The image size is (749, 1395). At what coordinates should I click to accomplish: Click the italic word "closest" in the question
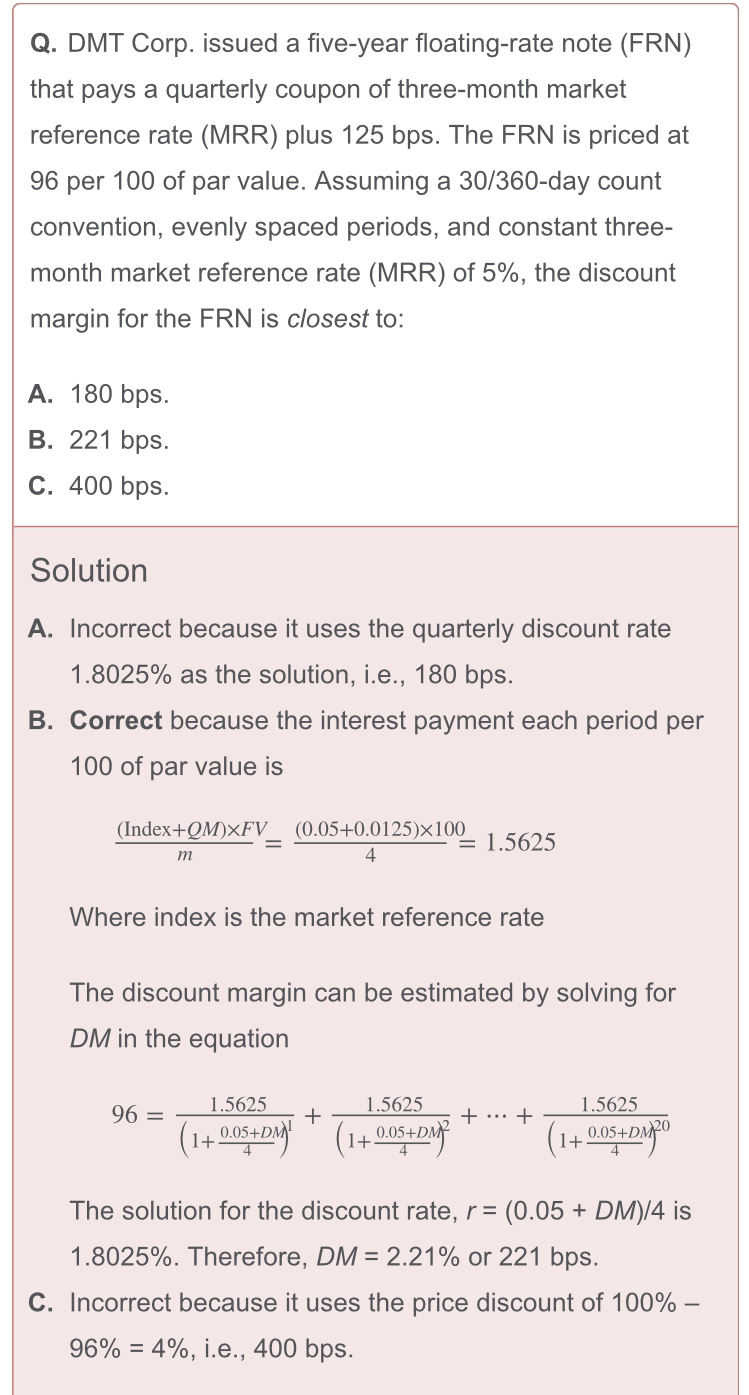point(327,320)
